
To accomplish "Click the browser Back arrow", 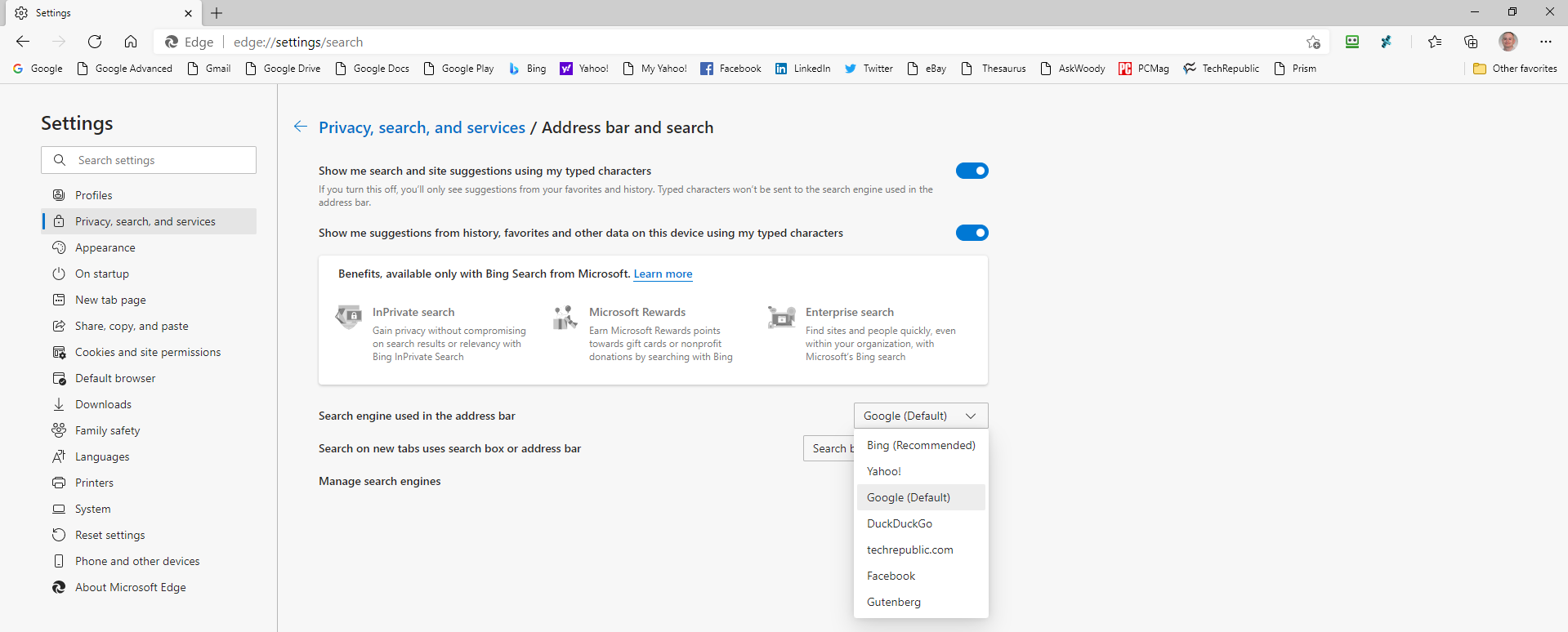I will (23, 42).
